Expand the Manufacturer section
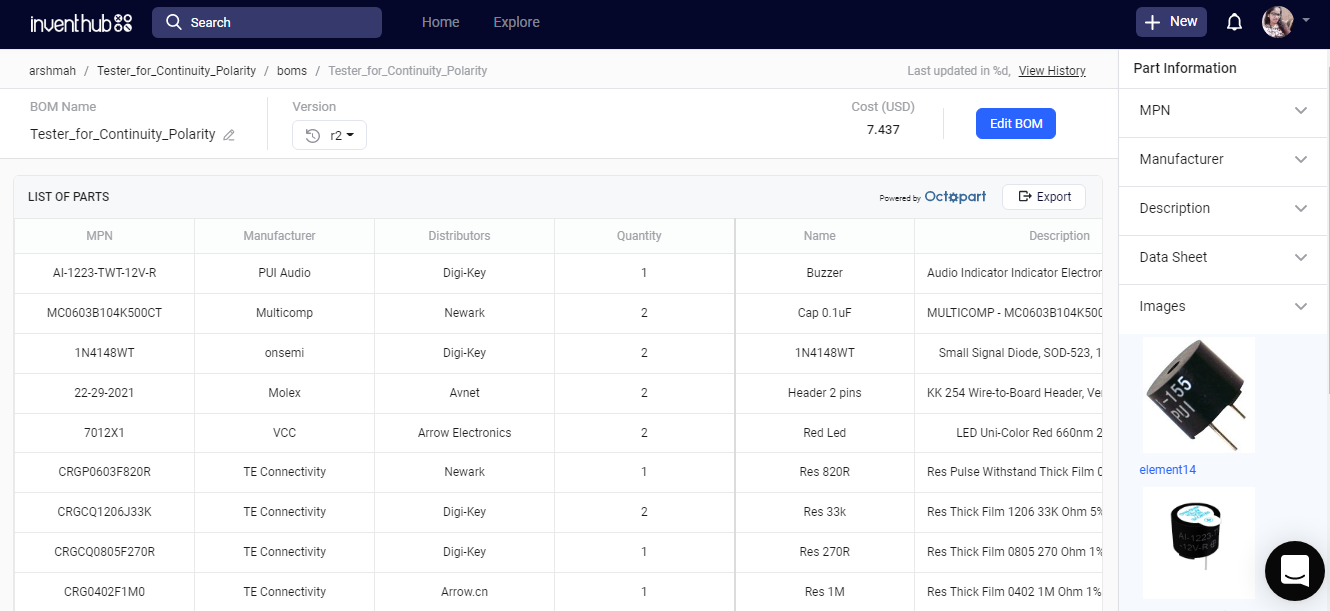The width and height of the screenshot is (1330, 611). (x=1224, y=159)
